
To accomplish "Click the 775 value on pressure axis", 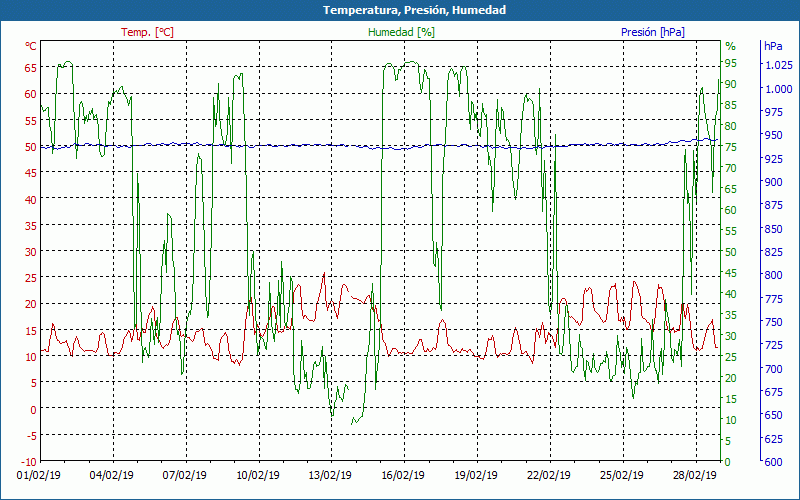I will (773, 298).
